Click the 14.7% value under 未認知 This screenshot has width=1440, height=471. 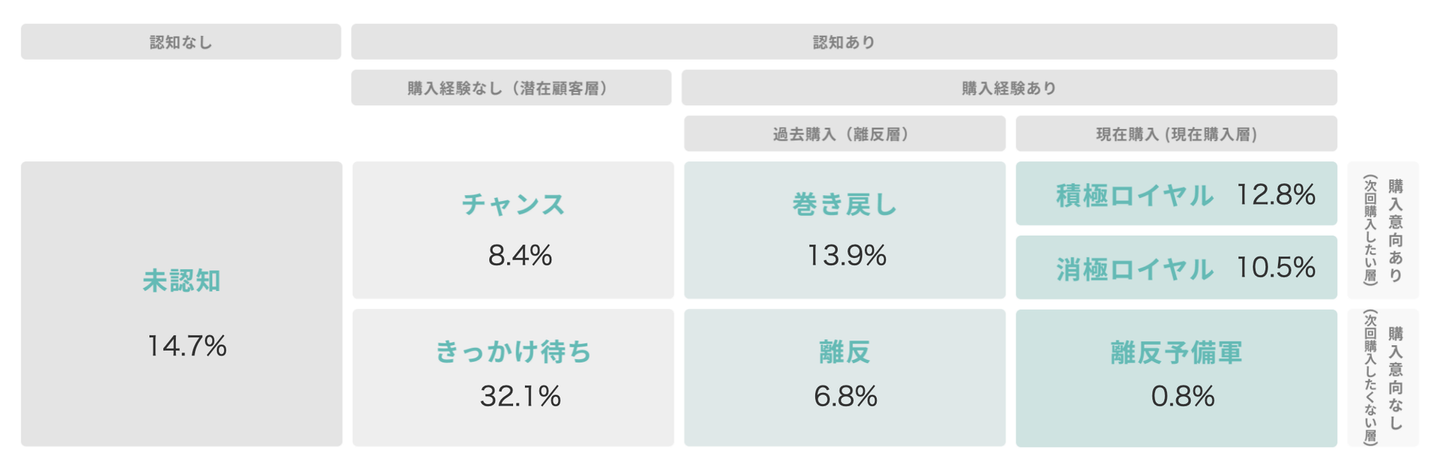187,346
